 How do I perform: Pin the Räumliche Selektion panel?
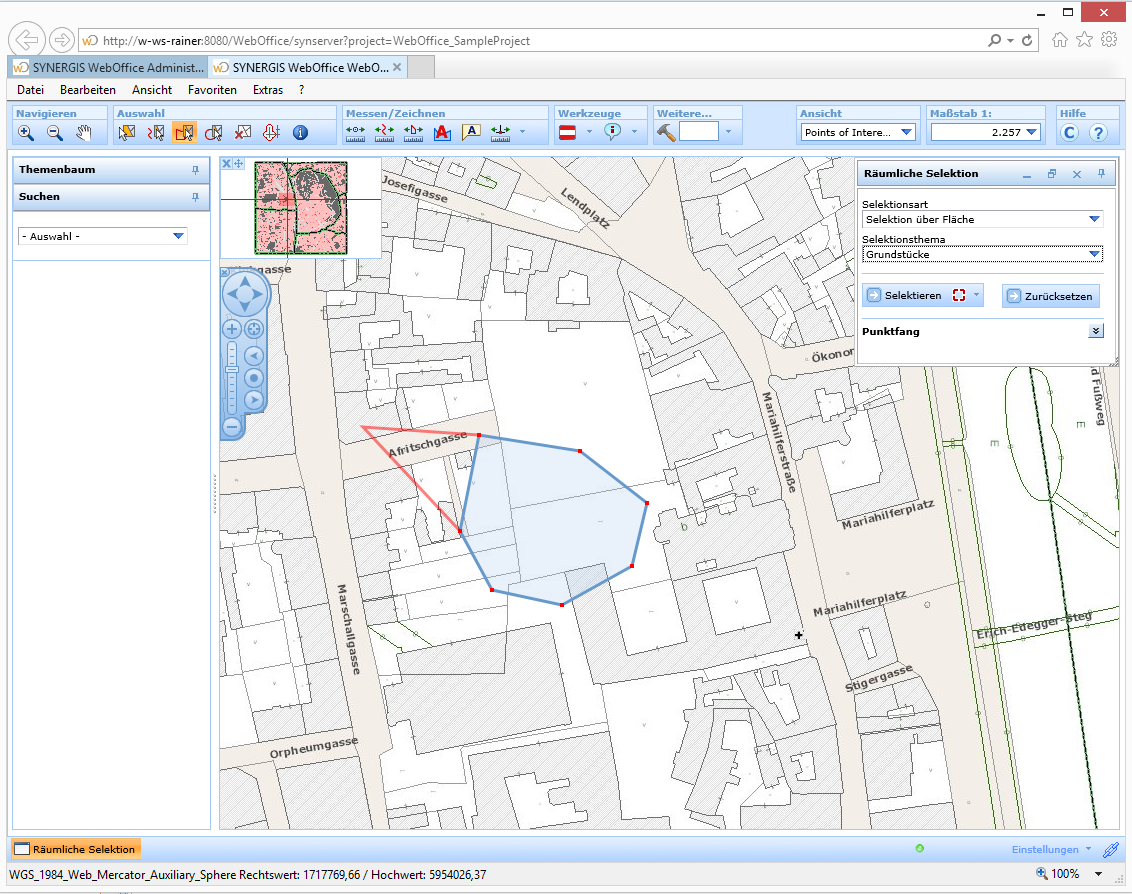click(1100, 173)
